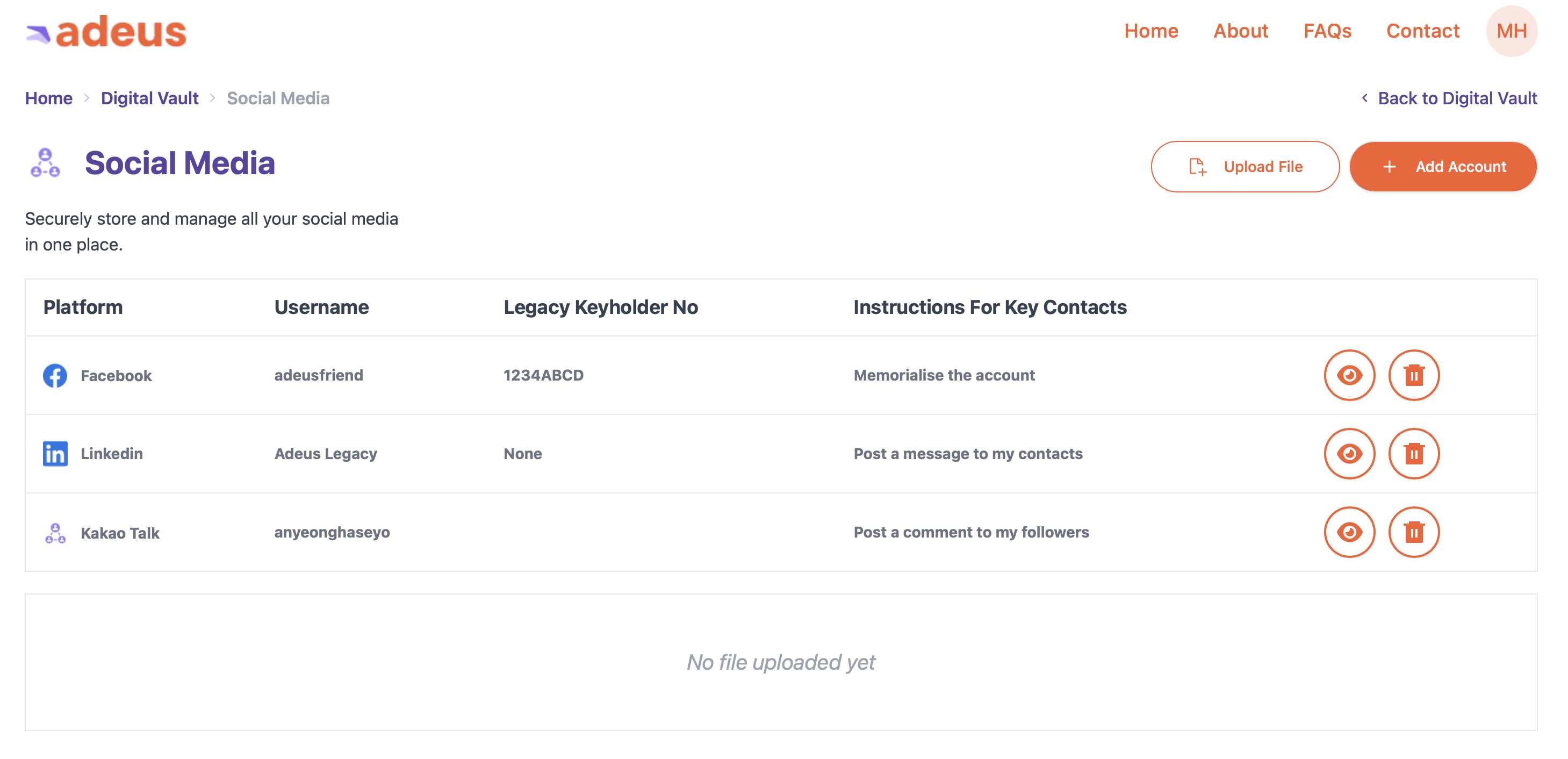Click the Linkedin platform icon
1568x759 pixels.
55,454
